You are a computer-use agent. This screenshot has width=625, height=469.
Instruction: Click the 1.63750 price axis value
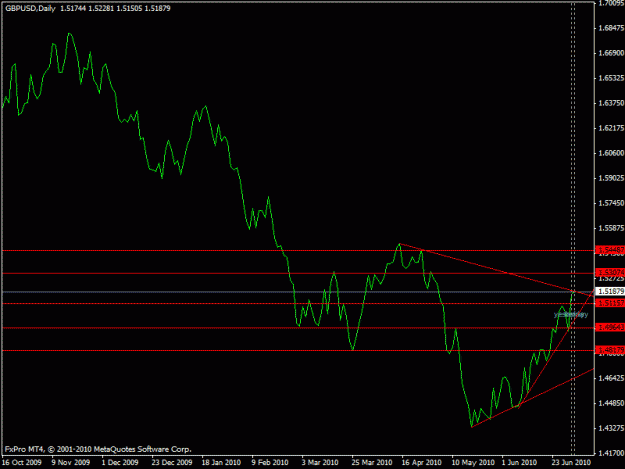[x=611, y=103]
